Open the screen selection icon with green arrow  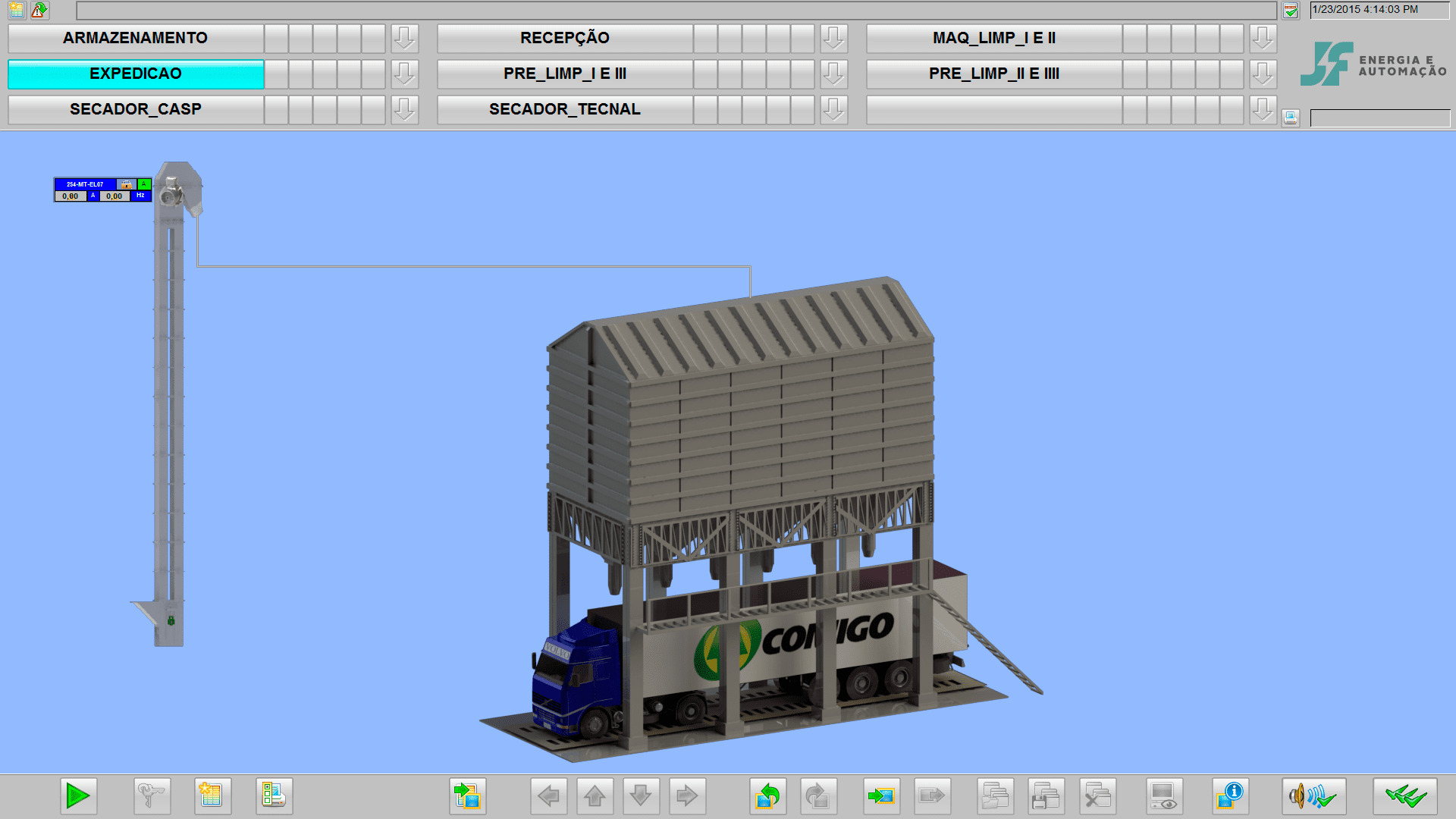pyautogui.click(x=467, y=795)
